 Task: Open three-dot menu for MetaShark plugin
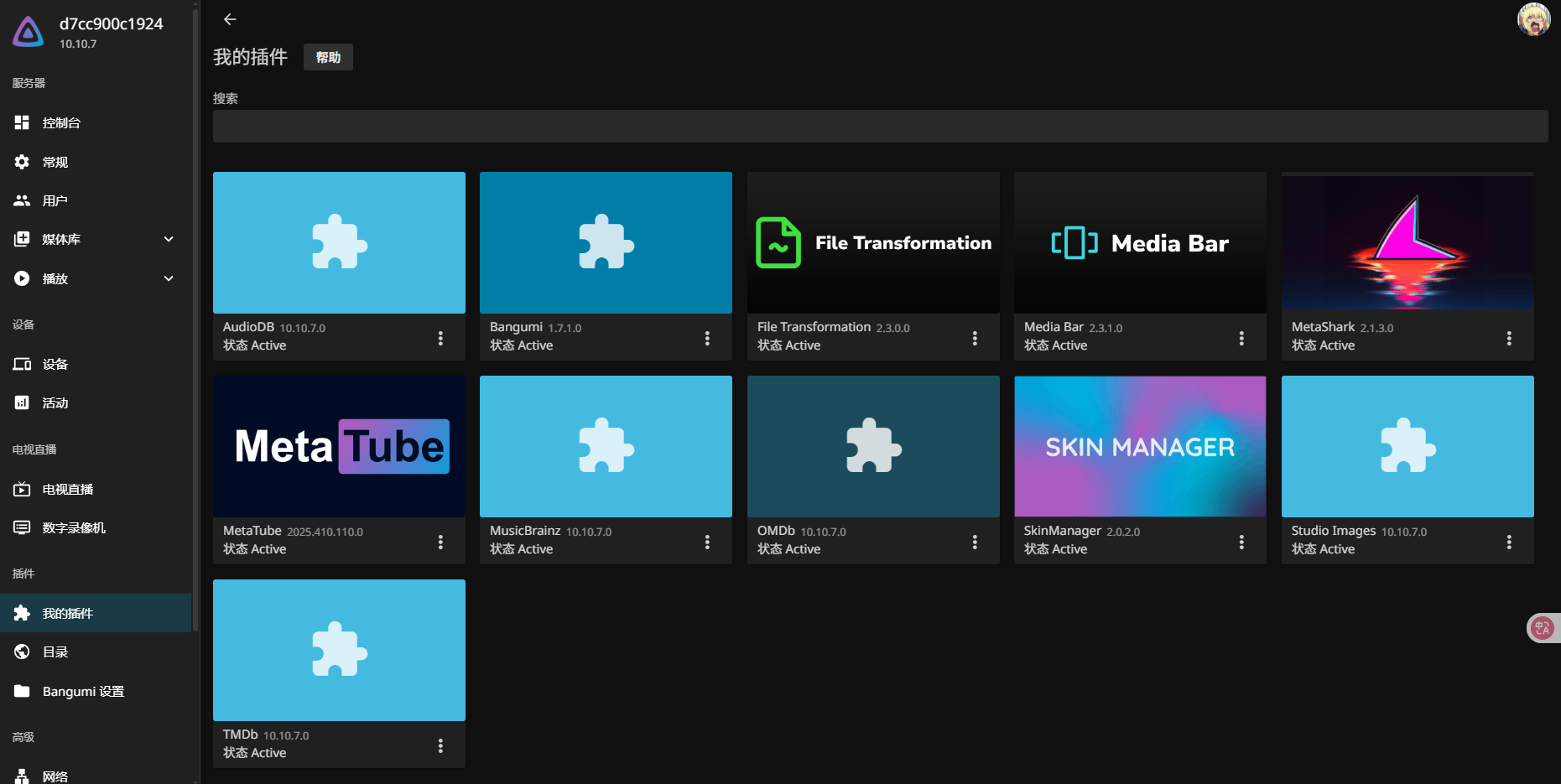coord(1508,338)
